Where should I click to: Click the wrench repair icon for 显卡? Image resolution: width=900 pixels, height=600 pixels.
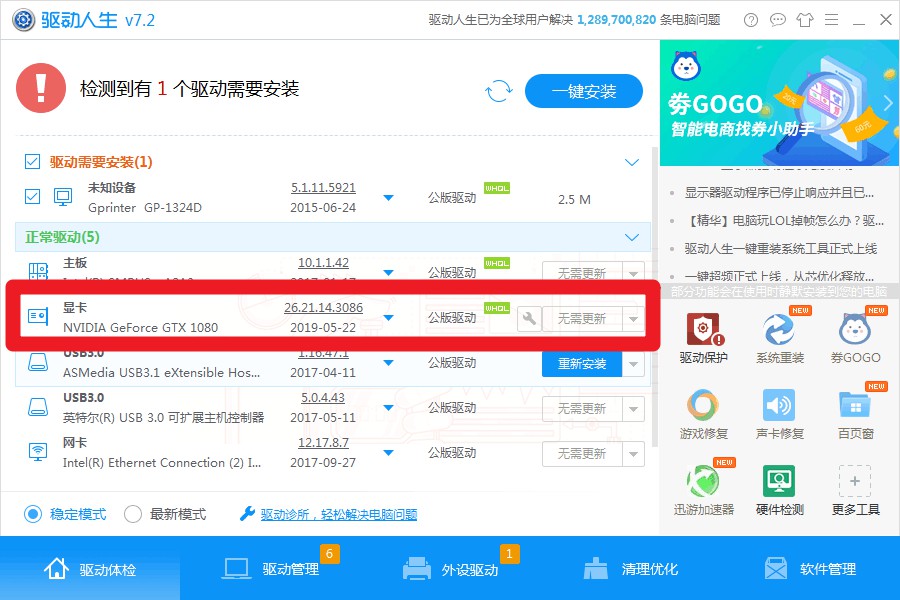coord(529,318)
